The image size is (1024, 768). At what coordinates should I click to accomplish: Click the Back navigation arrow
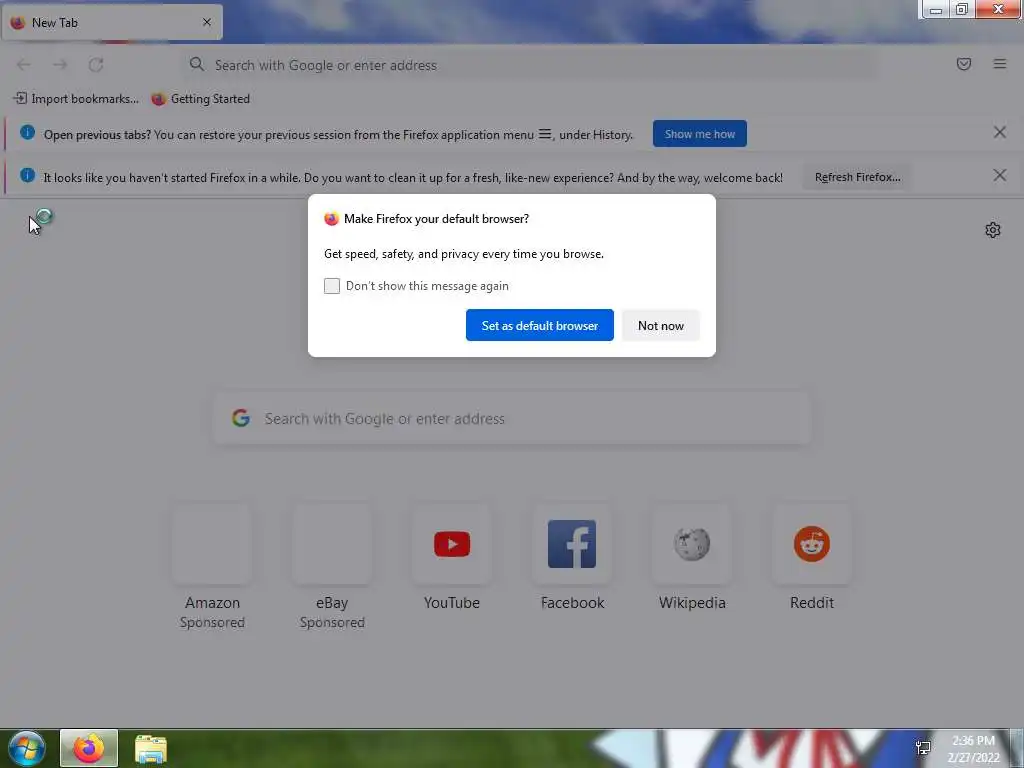pos(24,65)
